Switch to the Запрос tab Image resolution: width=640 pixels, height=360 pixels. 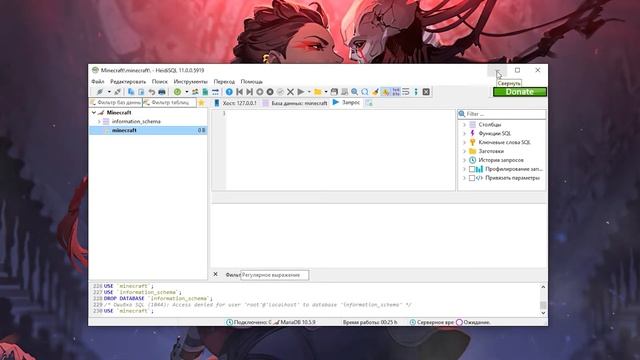(x=346, y=102)
